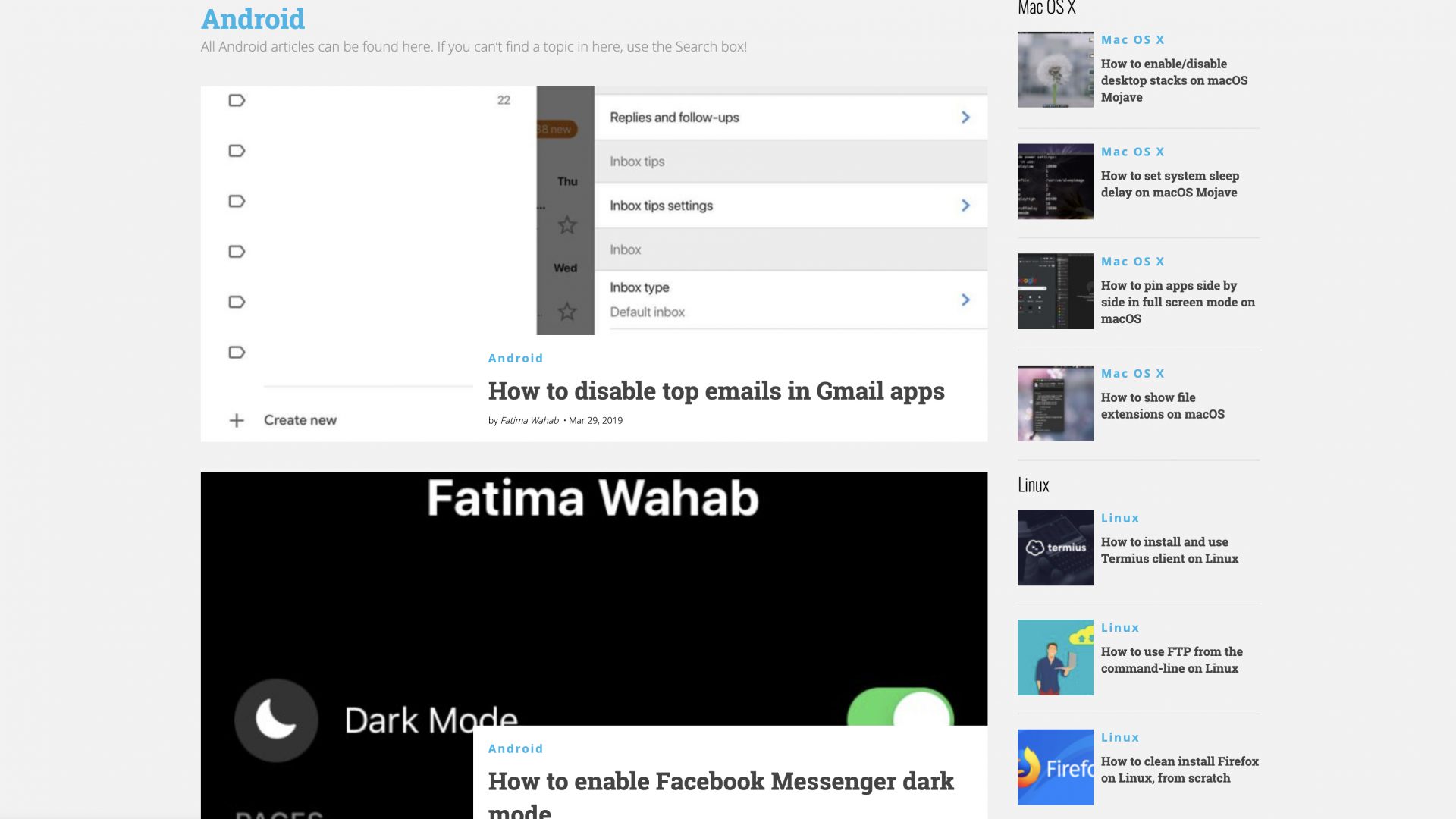Click the terminal thumbnail for sleep delay article
The height and width of the screenshot is (819, 1456).
1056,181
